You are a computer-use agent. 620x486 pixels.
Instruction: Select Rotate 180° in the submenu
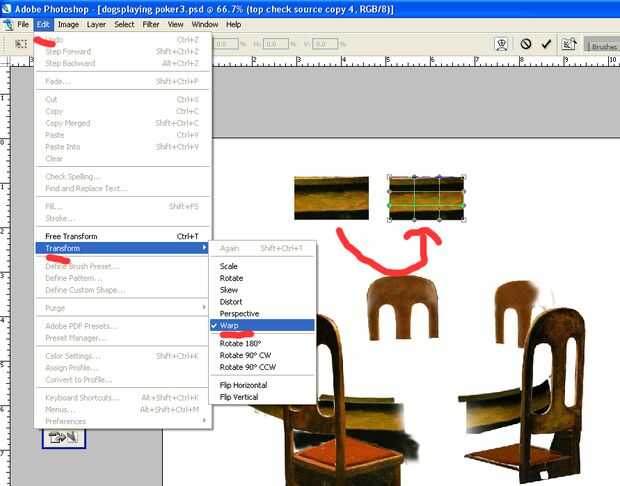[263, 343]
